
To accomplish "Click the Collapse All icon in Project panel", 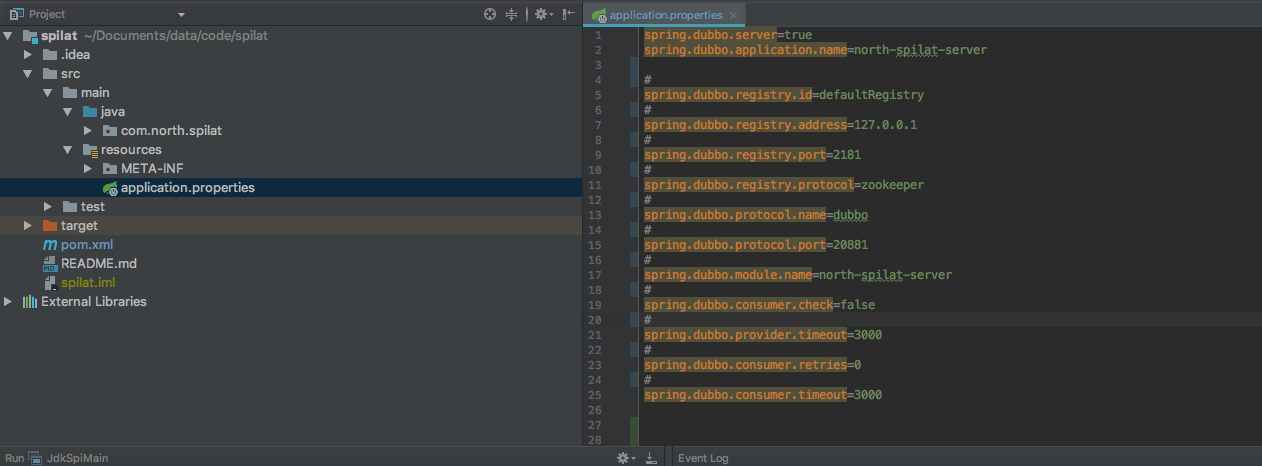I will coord(512,14).
